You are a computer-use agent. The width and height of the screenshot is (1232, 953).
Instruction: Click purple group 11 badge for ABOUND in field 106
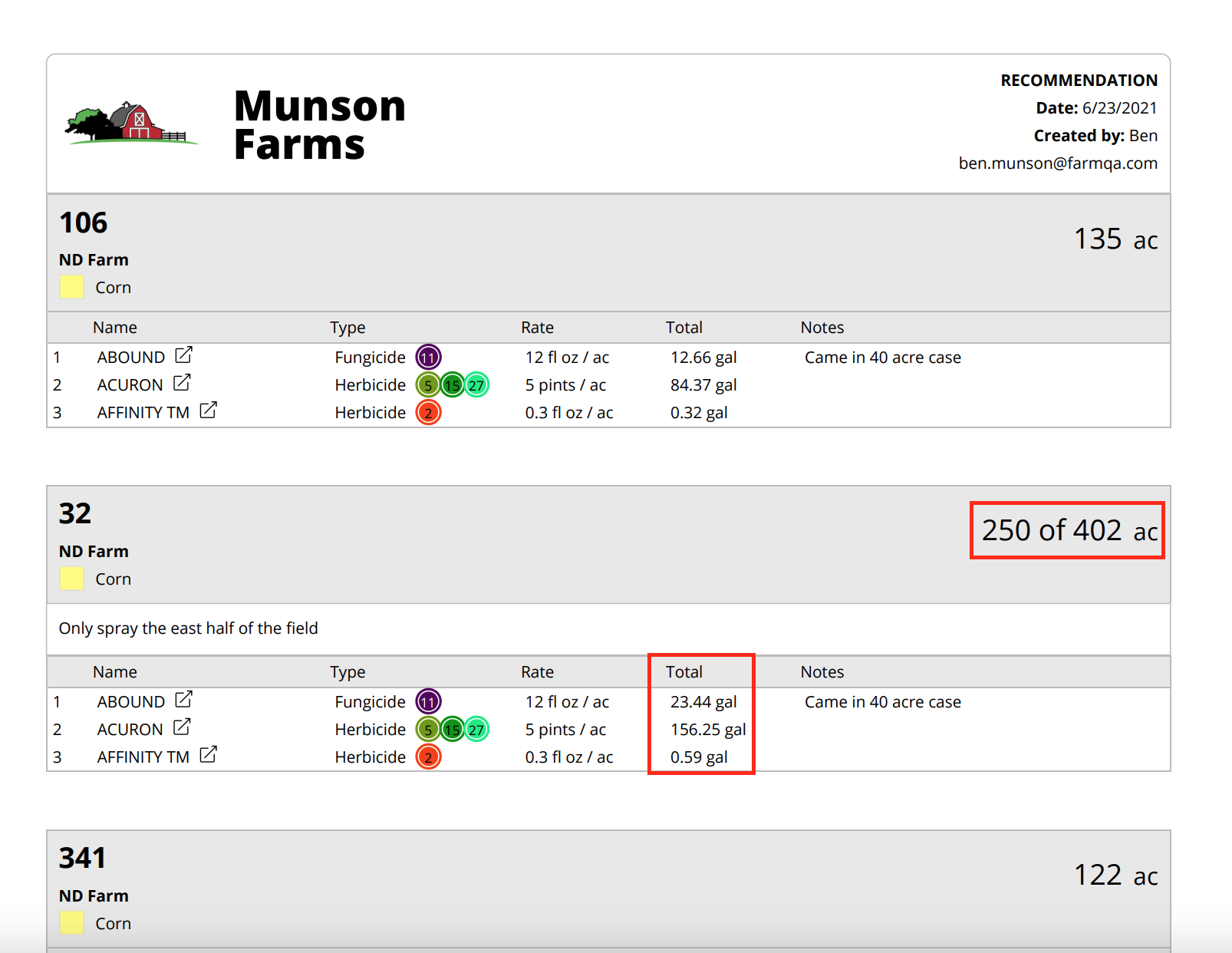click(428, 358)
